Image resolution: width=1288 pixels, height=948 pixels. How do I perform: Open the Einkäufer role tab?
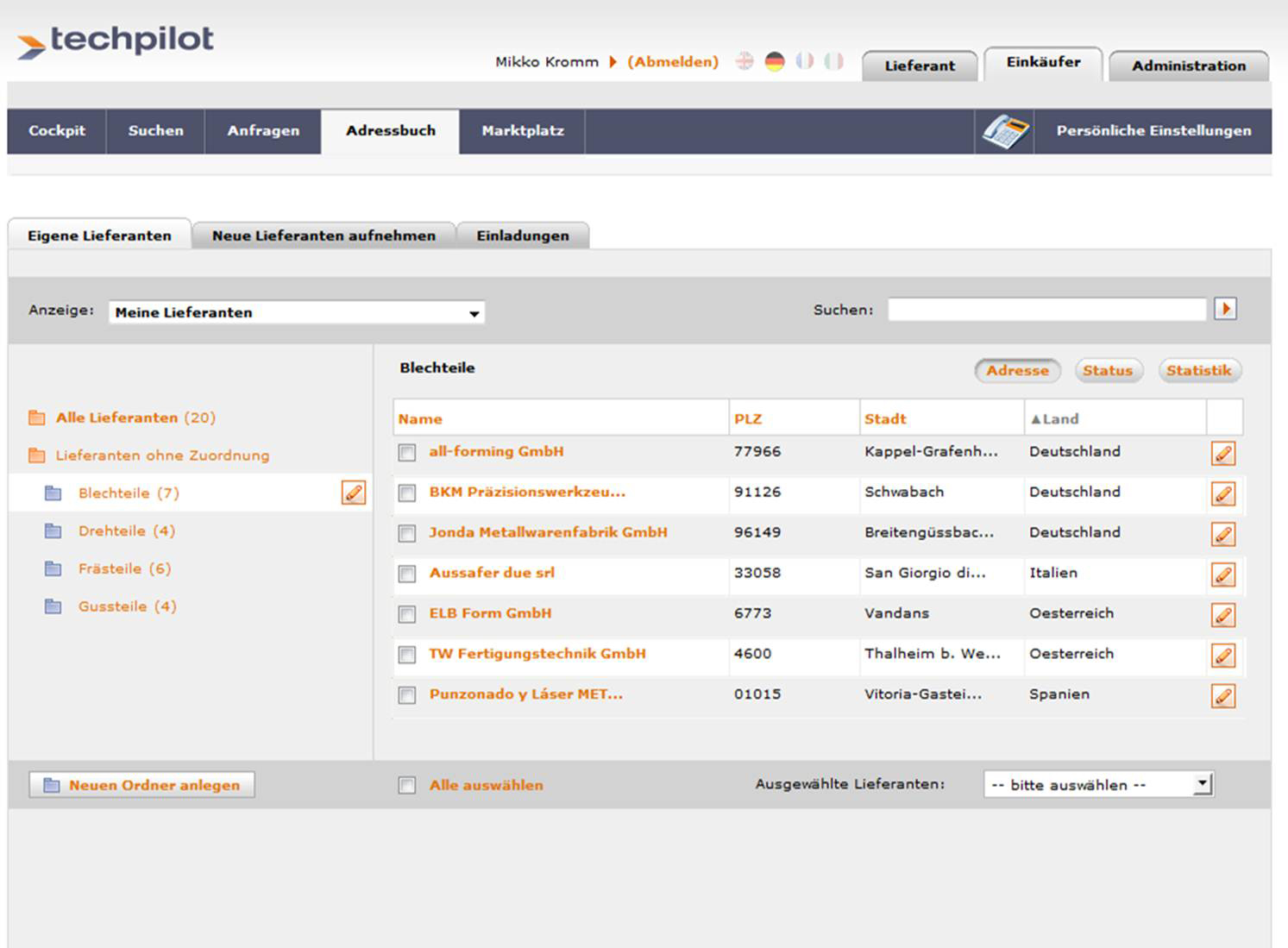(x=1043, y=62)
